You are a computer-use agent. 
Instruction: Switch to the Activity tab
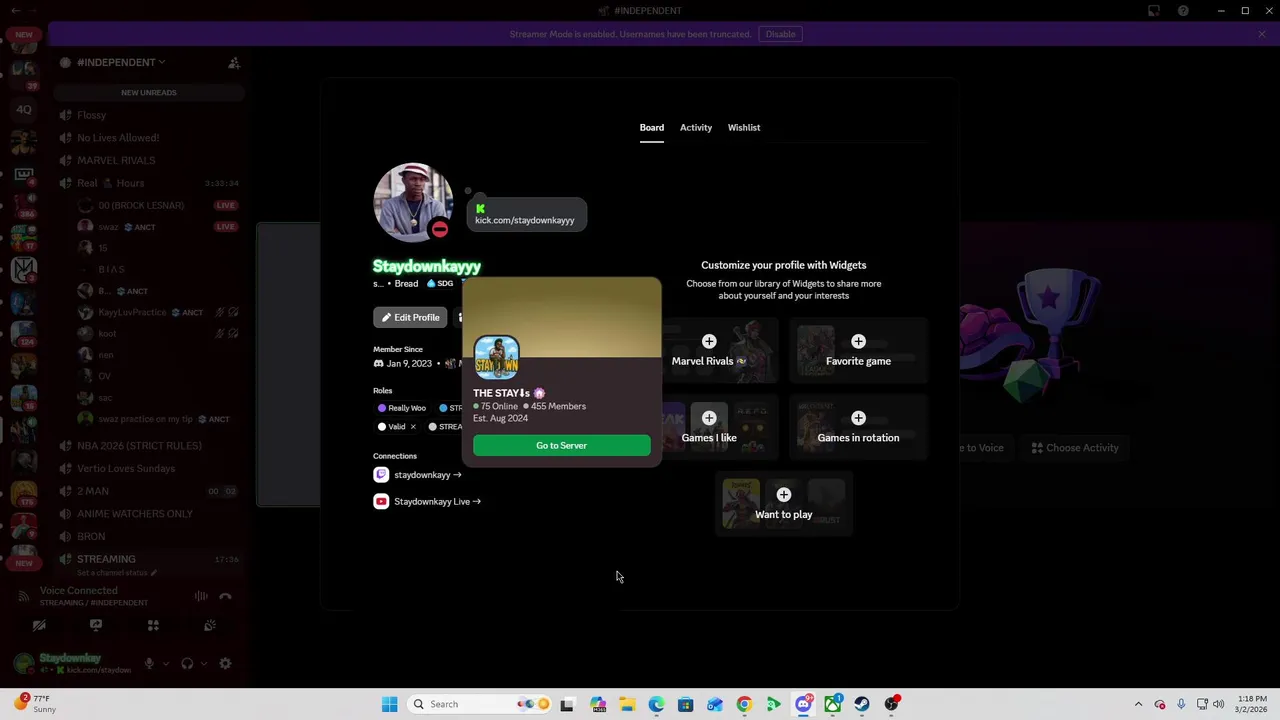pyautogui.click(x=696, y=127)
